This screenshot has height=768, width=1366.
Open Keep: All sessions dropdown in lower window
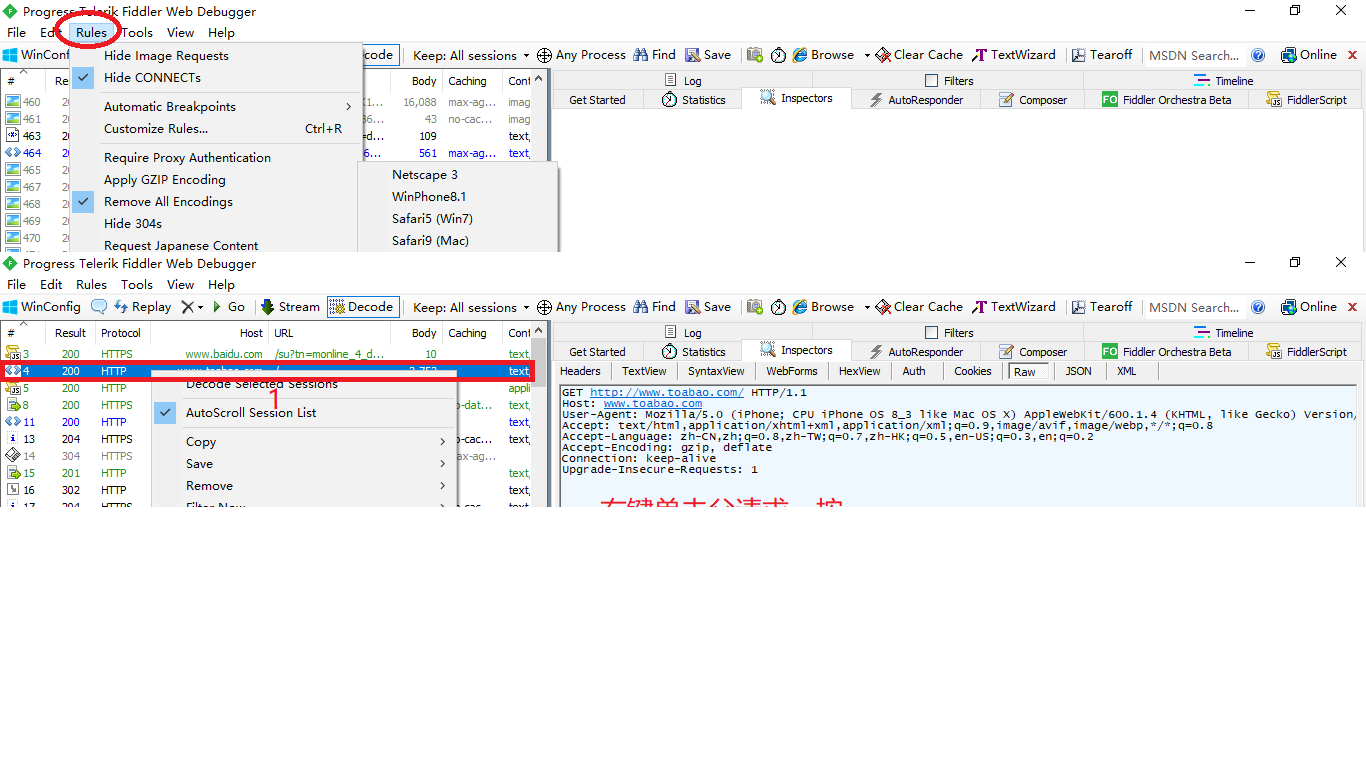472,308
